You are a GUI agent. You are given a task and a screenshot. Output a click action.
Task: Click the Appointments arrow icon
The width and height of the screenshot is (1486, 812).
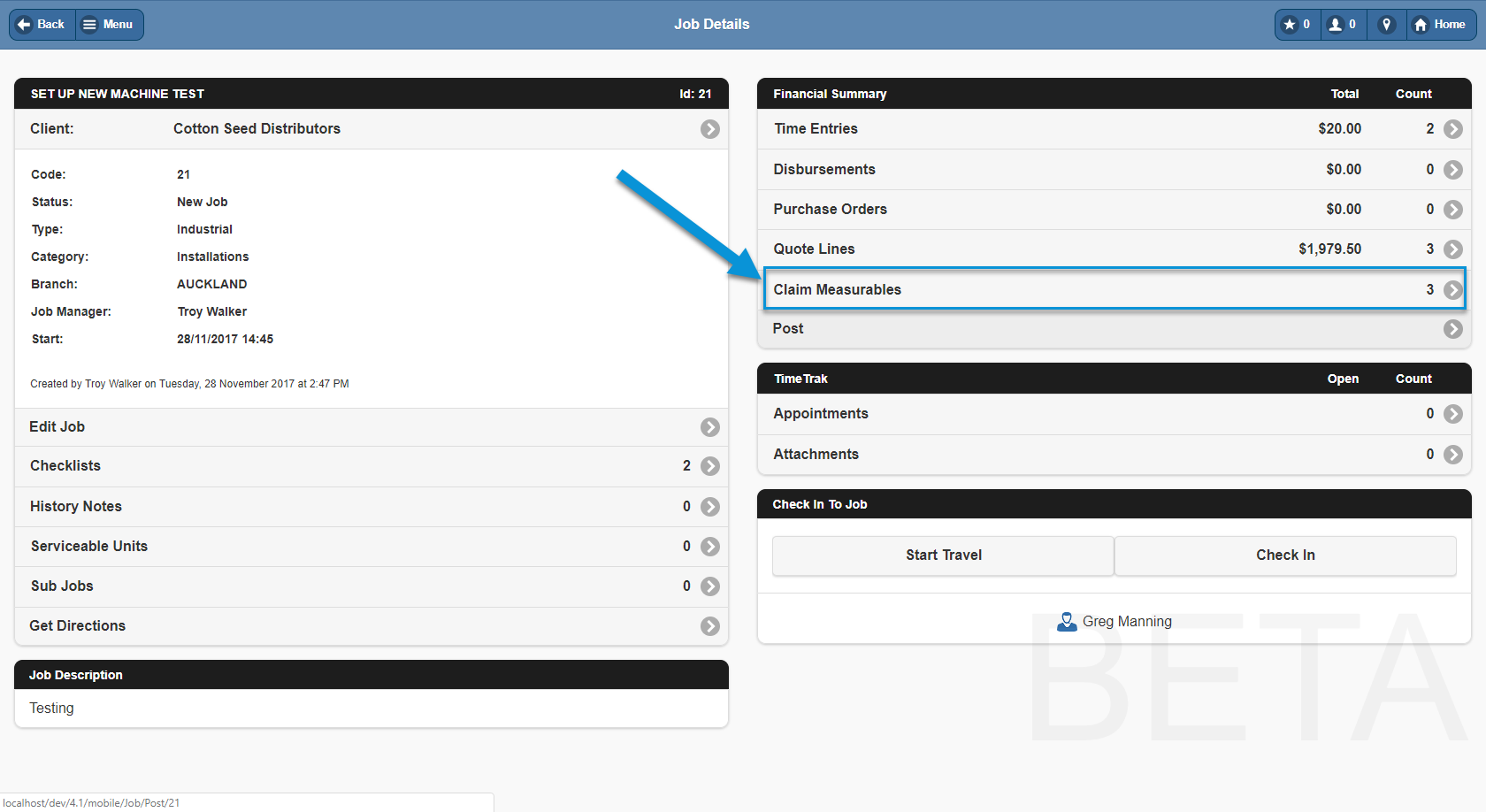click(1453, 414)
